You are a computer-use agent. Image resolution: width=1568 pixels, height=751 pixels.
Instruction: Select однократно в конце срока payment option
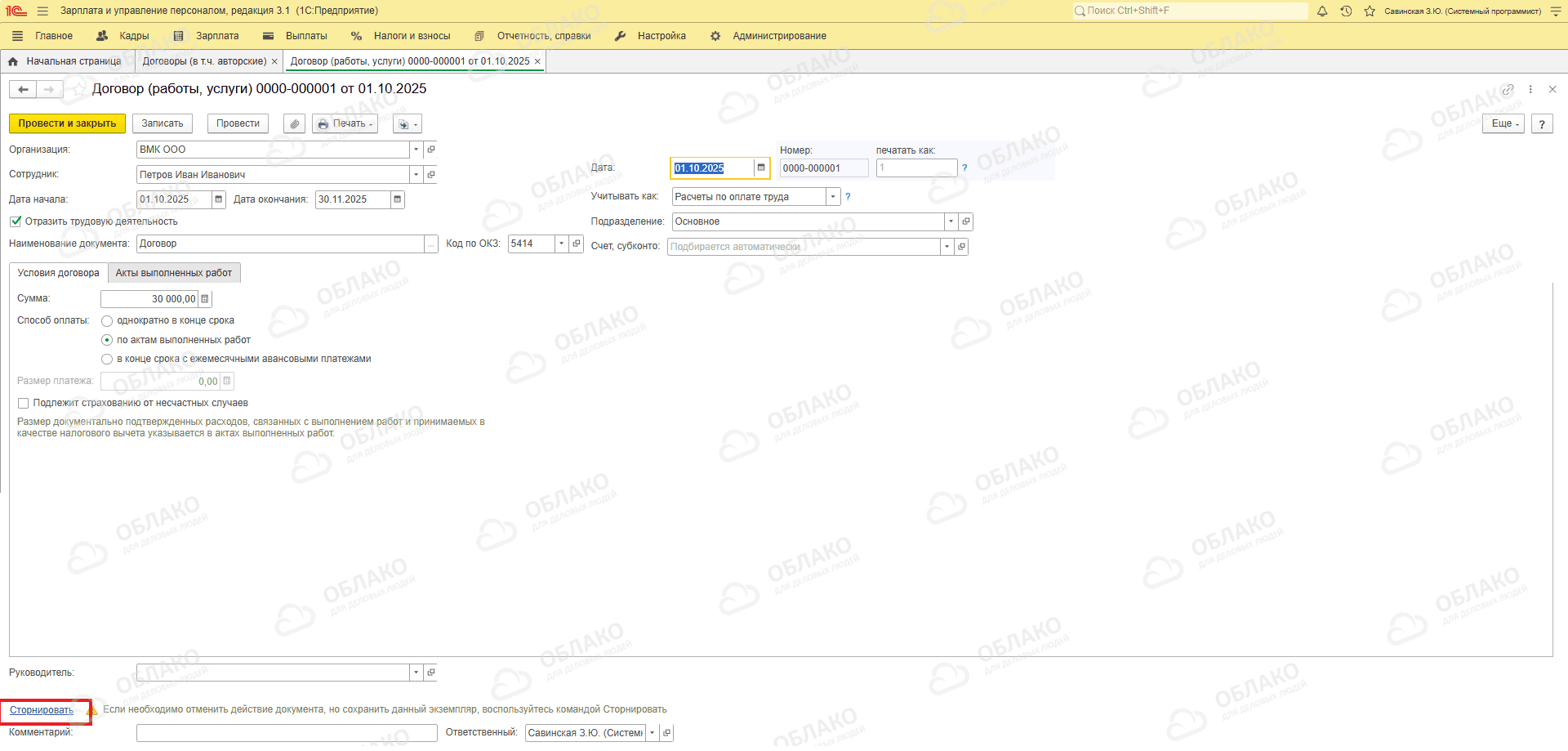pyautogui.click(x=107, y=321)
